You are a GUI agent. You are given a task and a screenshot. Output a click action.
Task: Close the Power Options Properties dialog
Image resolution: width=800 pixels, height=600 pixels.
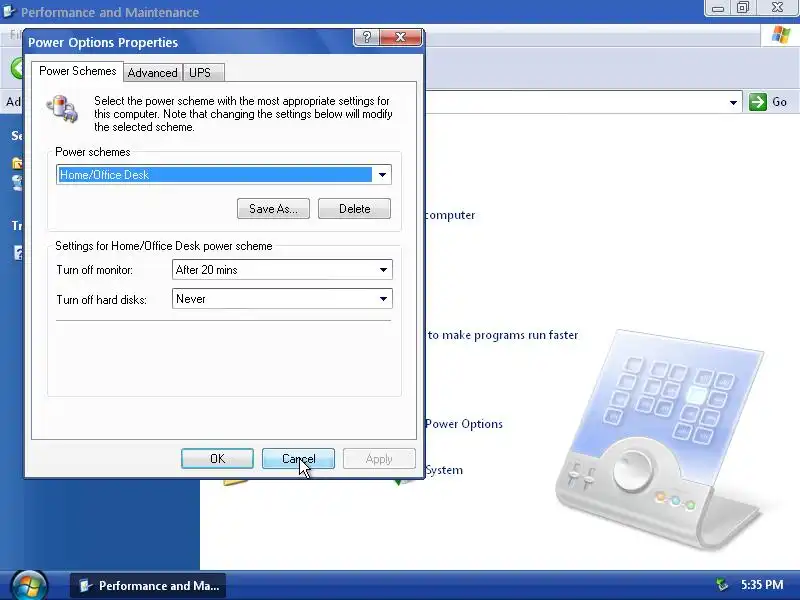click(401, 37)
